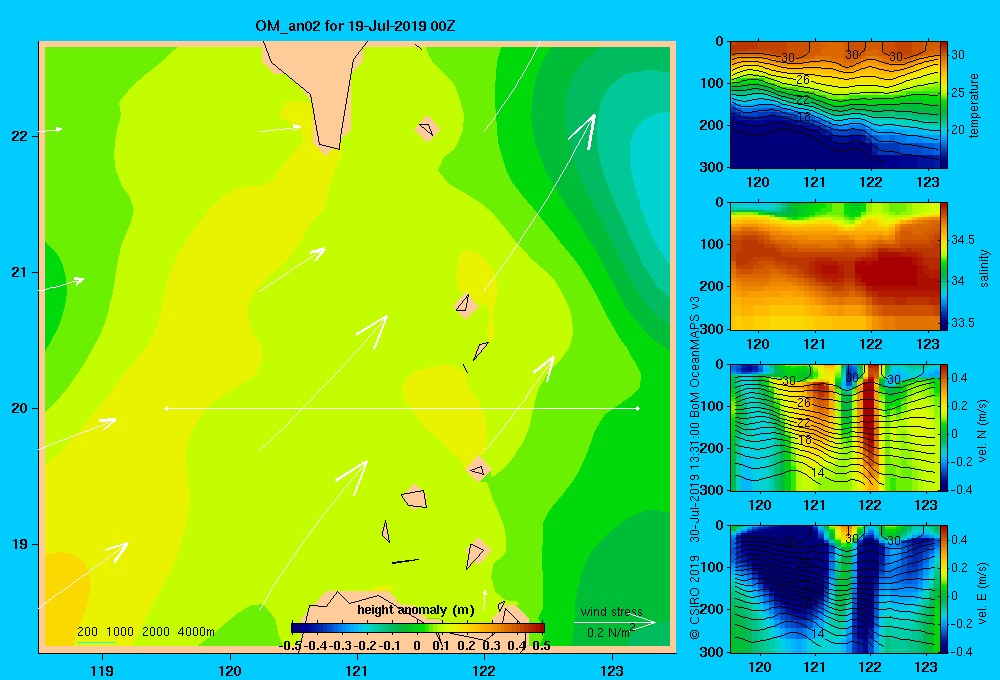Click the "-0.4" tick on vel. E color bar
Screen dimensions: 1000x680
963,651
